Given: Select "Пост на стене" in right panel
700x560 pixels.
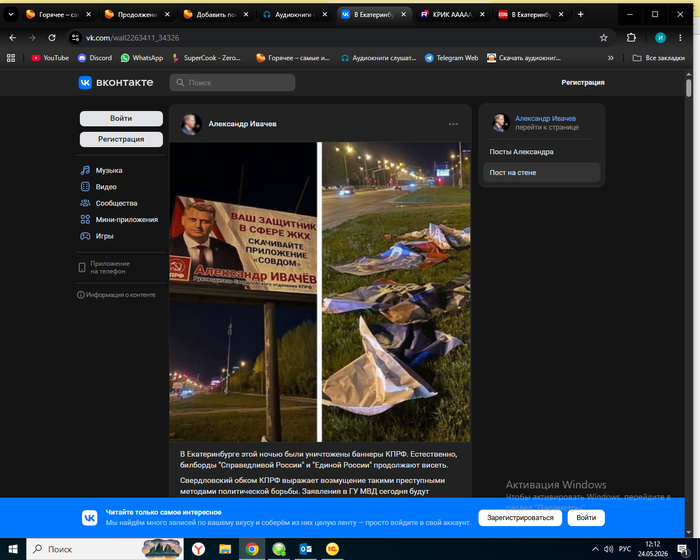Looking at the screenshot, I should pos(542,172).
